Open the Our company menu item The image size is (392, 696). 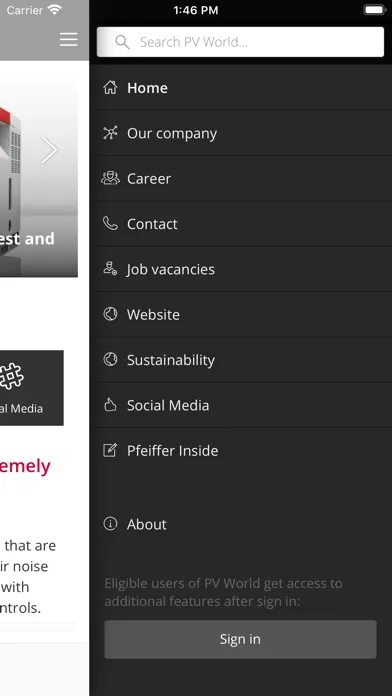[244, 133]
